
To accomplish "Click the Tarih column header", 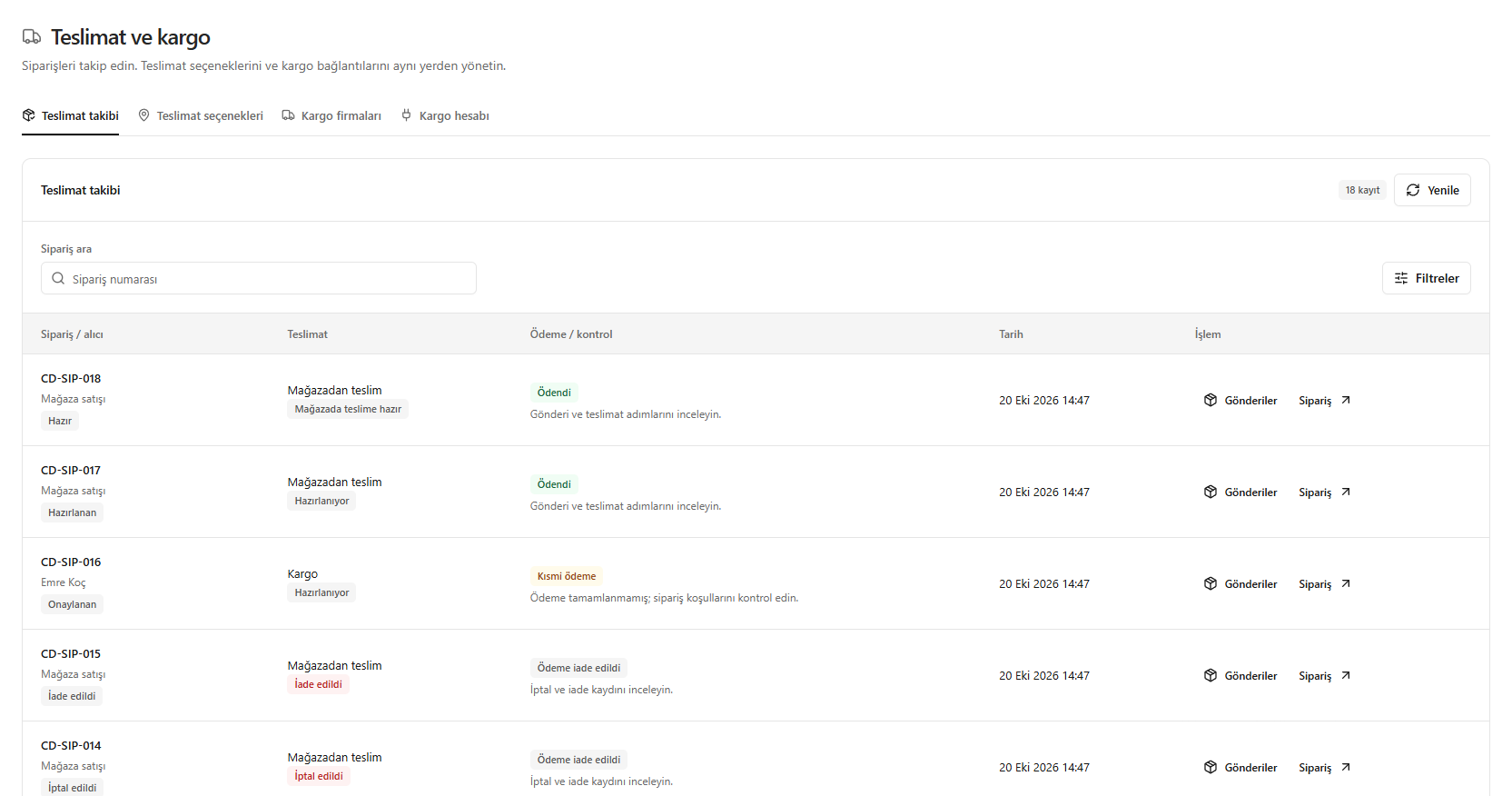I will 1011,334.
